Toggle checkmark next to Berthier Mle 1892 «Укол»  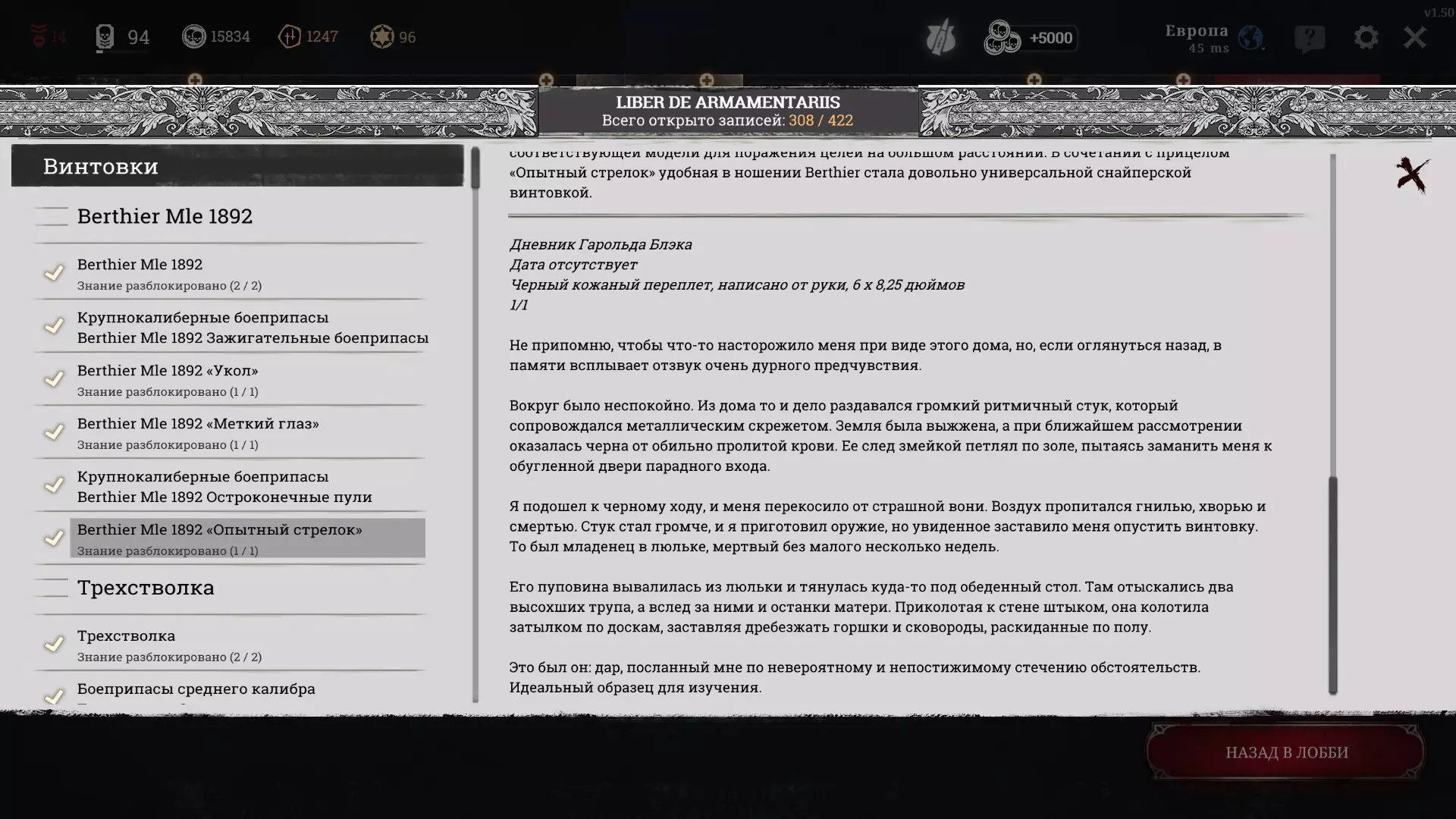click(x=54, y=379)
